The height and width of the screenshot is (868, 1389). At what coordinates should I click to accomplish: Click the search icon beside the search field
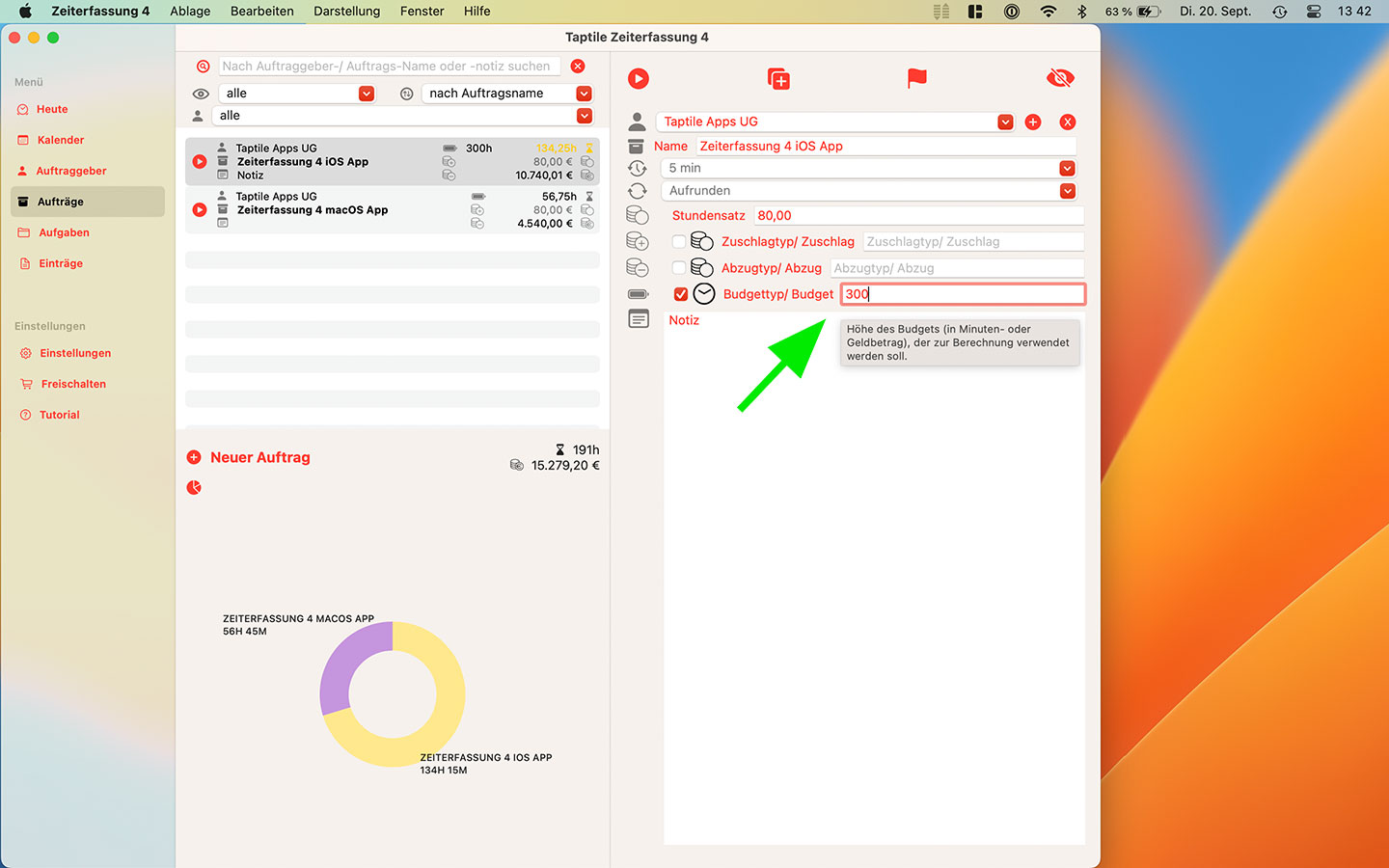[203, 67]
